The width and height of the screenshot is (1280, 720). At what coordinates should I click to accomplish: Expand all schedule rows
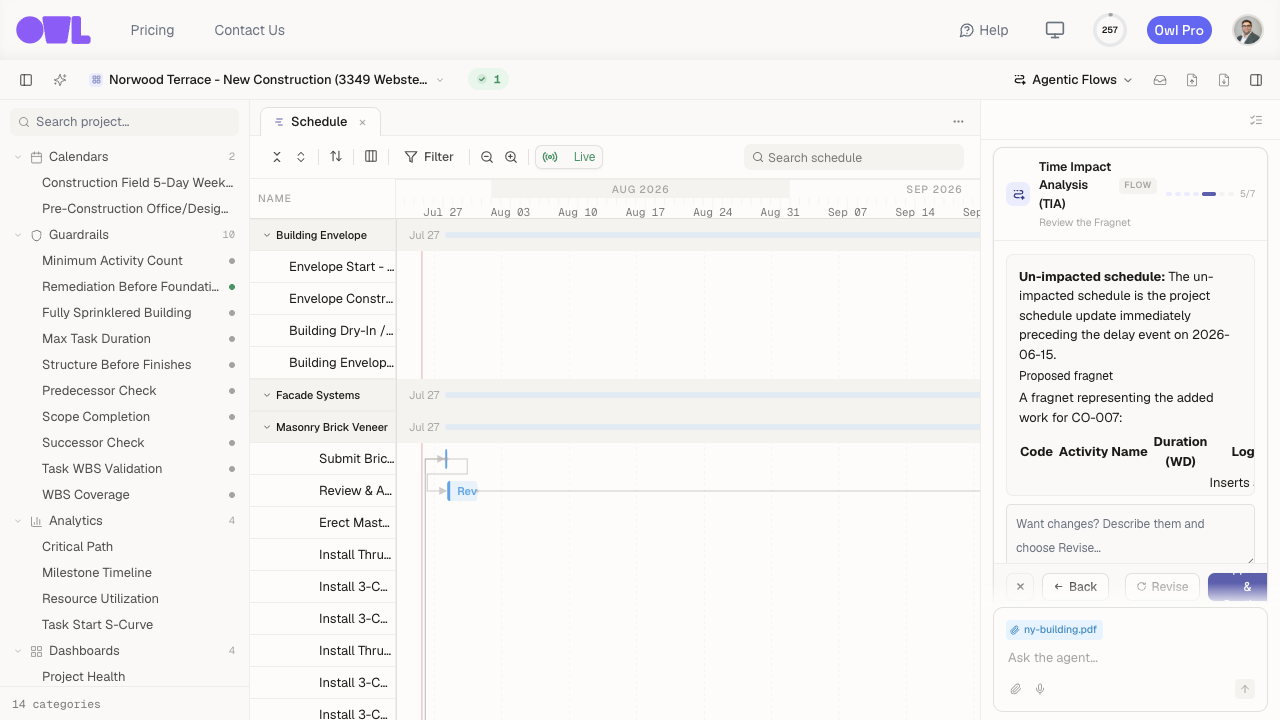coord(301,157)
